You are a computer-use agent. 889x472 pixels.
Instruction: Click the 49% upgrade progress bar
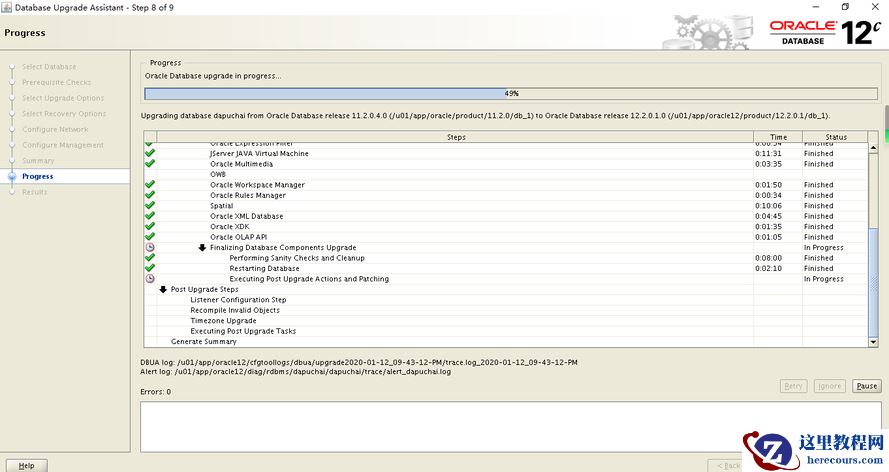pos(511,93)
